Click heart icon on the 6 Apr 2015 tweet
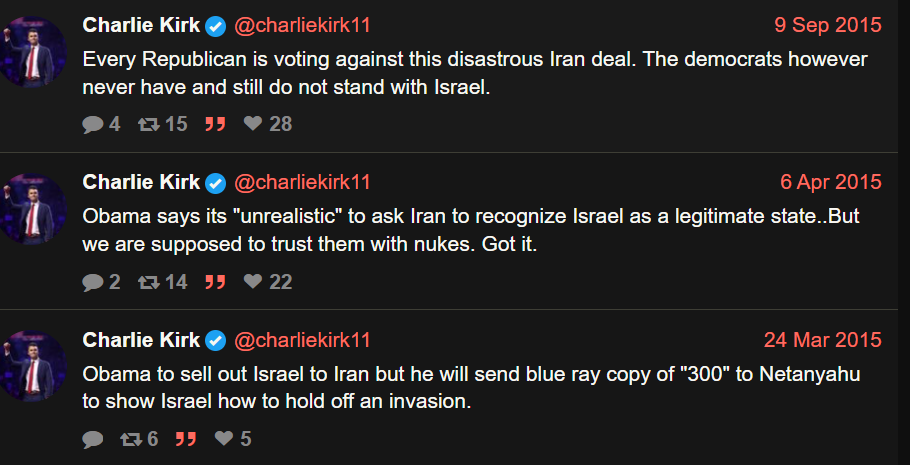 pos(253,282)
